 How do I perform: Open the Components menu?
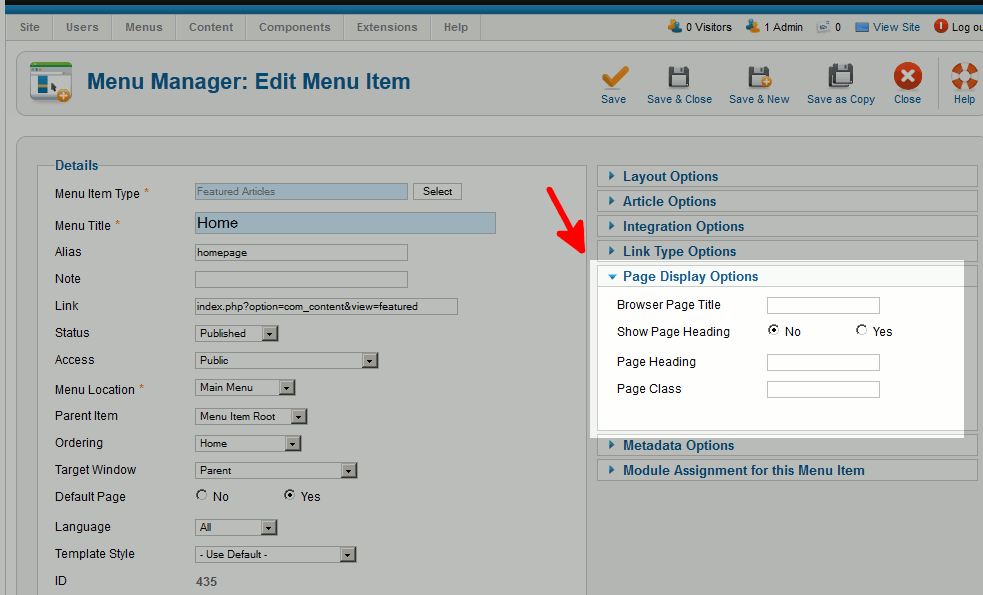coord(294,27)
